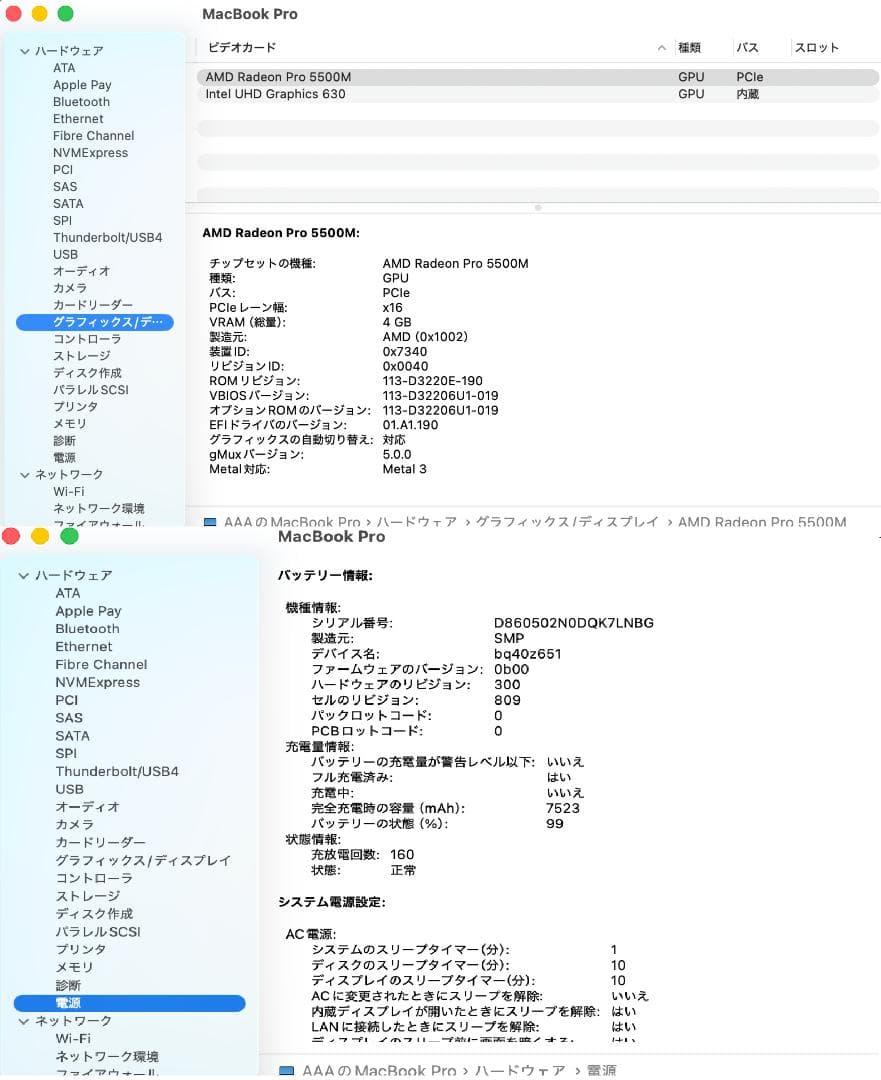This screenshot has height=1080, width=881.
Task: Select the Intel UHD Graphics 630 row
Action: point(400,93)
